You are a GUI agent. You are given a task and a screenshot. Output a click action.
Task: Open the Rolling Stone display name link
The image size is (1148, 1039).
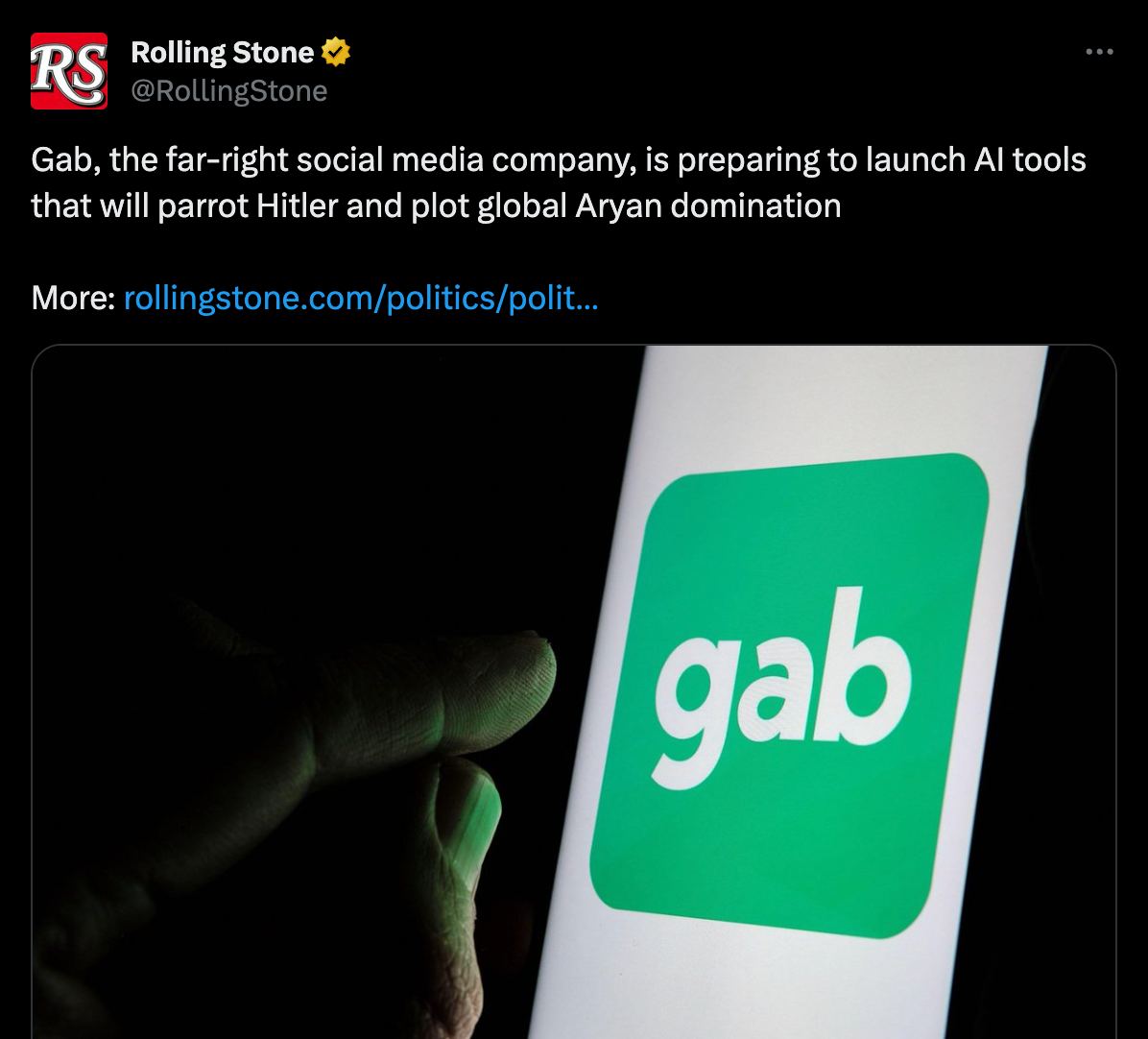coord(222,52)
